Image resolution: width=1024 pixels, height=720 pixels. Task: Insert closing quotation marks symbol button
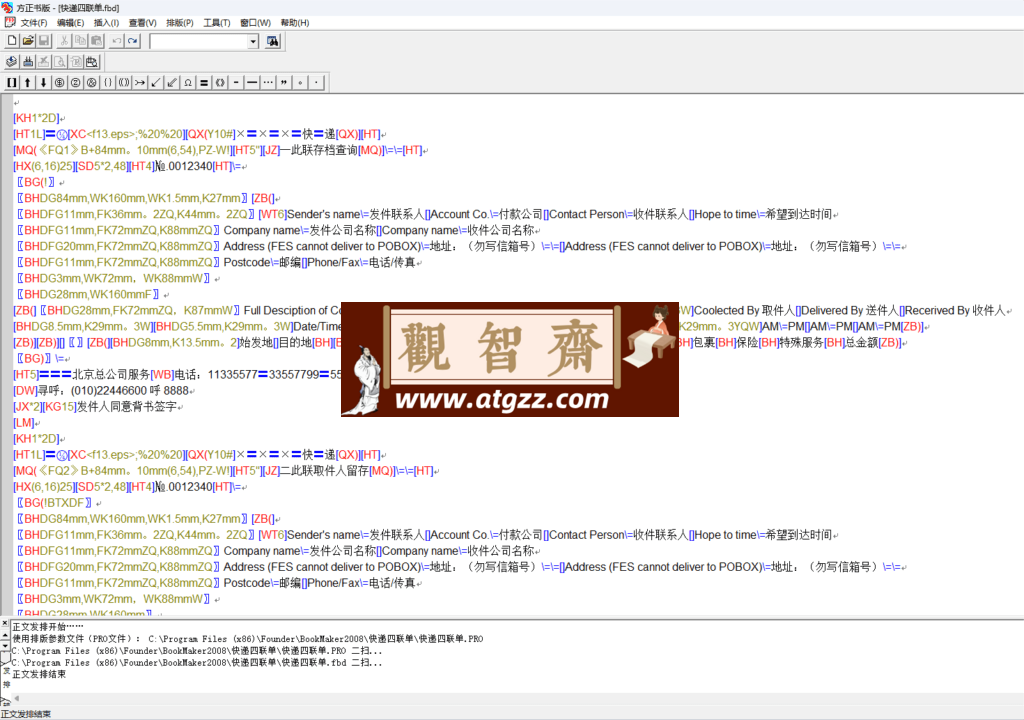click(284, 82)
